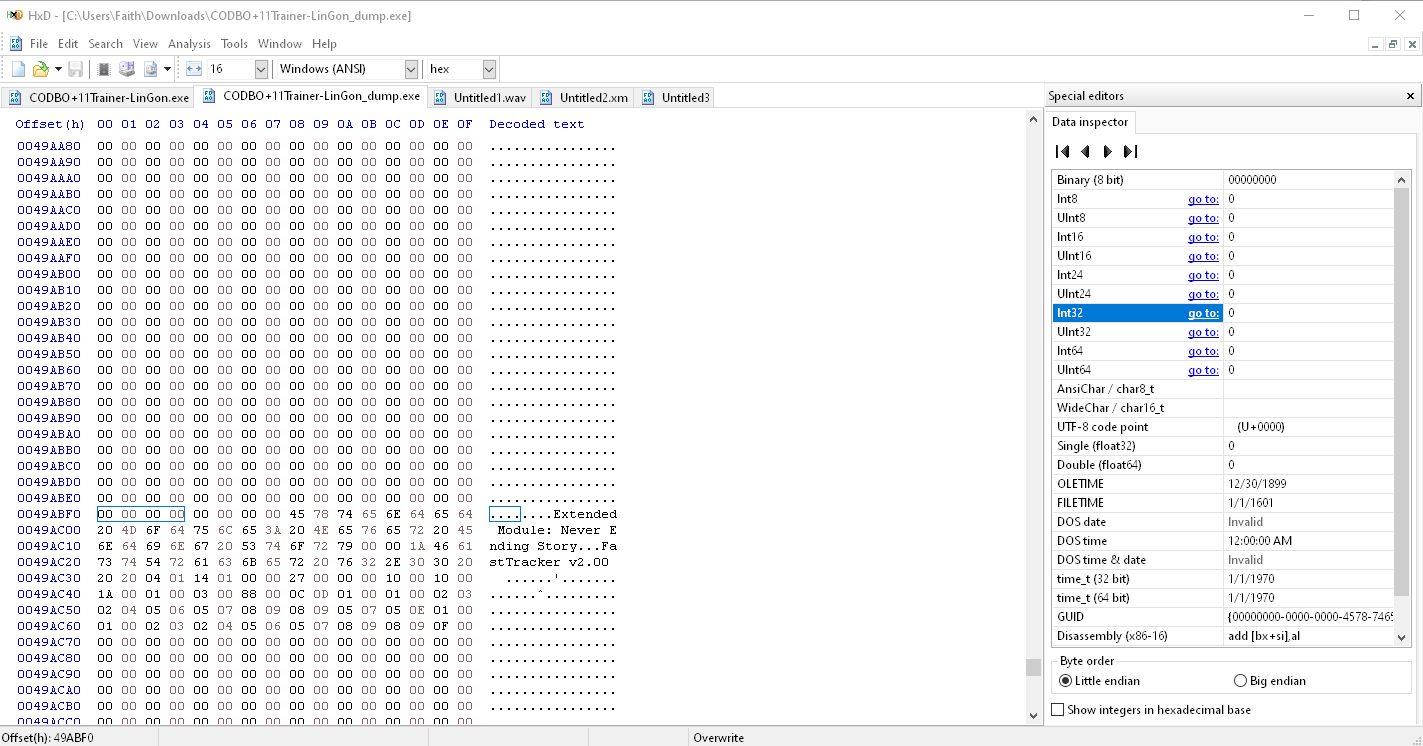Open the Window menu
Image resolution: width=1423 pixels, height=746 pixels.
(x=280, y=44)
